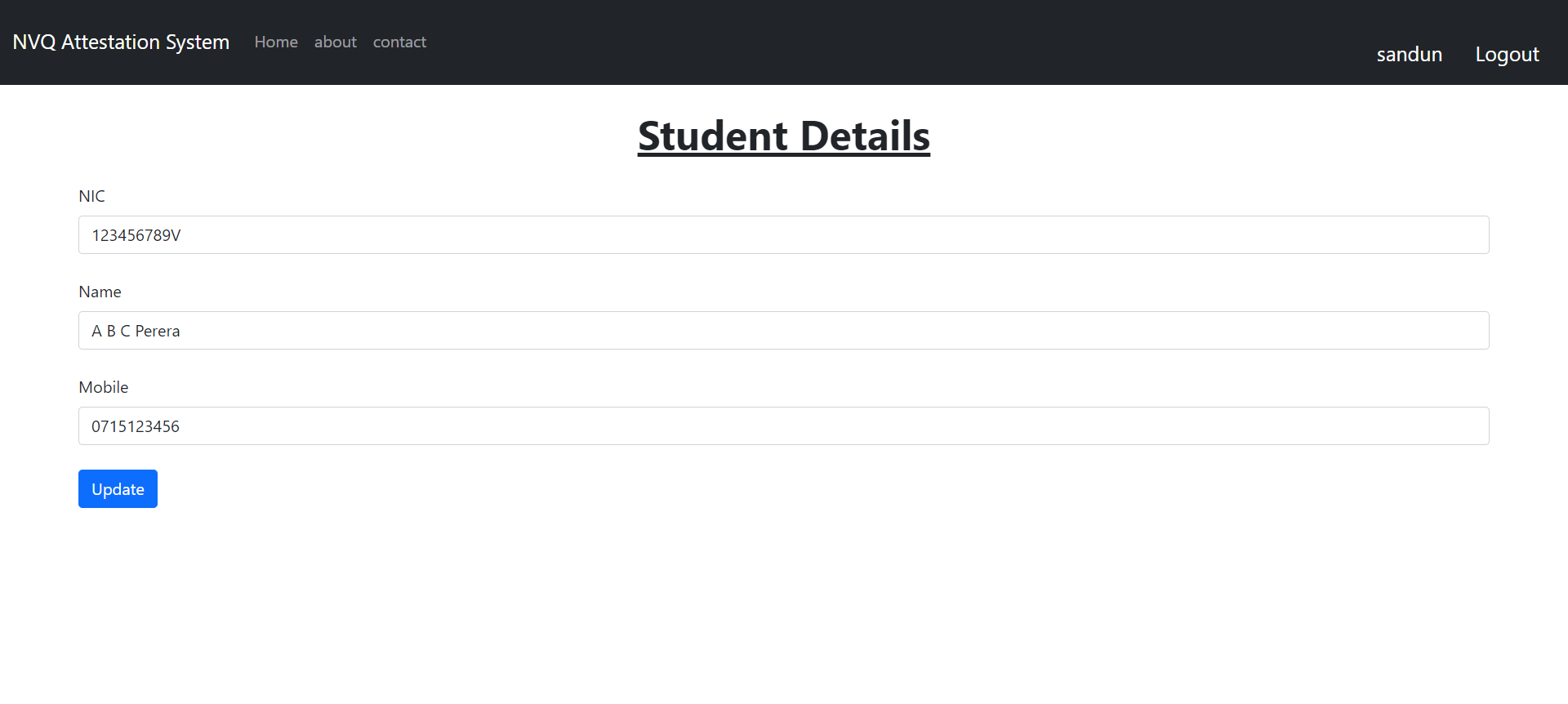Click the Name field label
The image size is (1568, 704).
pos(100,292)
